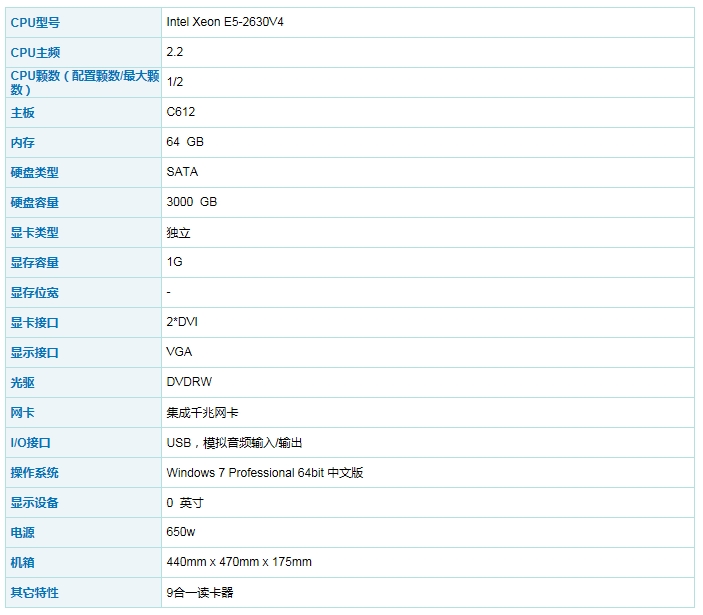
Task: Select the SATA disk type value
Action: tap(182, 172)
